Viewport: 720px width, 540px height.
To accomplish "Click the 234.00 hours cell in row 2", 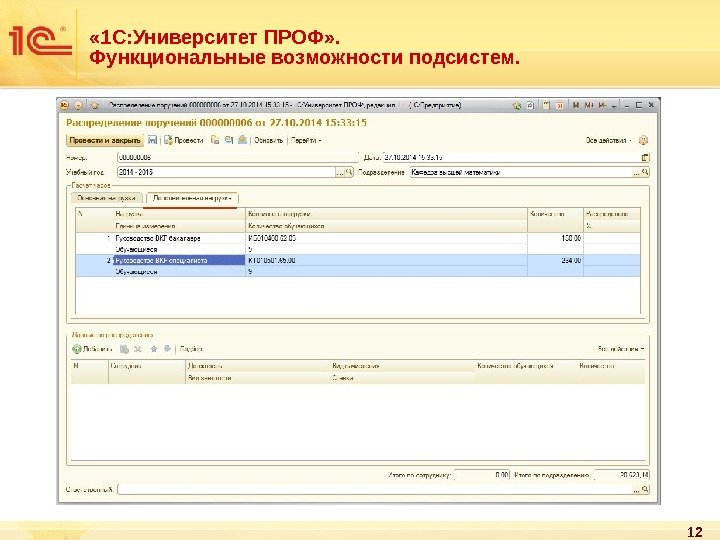I will (x=555, y=260).
